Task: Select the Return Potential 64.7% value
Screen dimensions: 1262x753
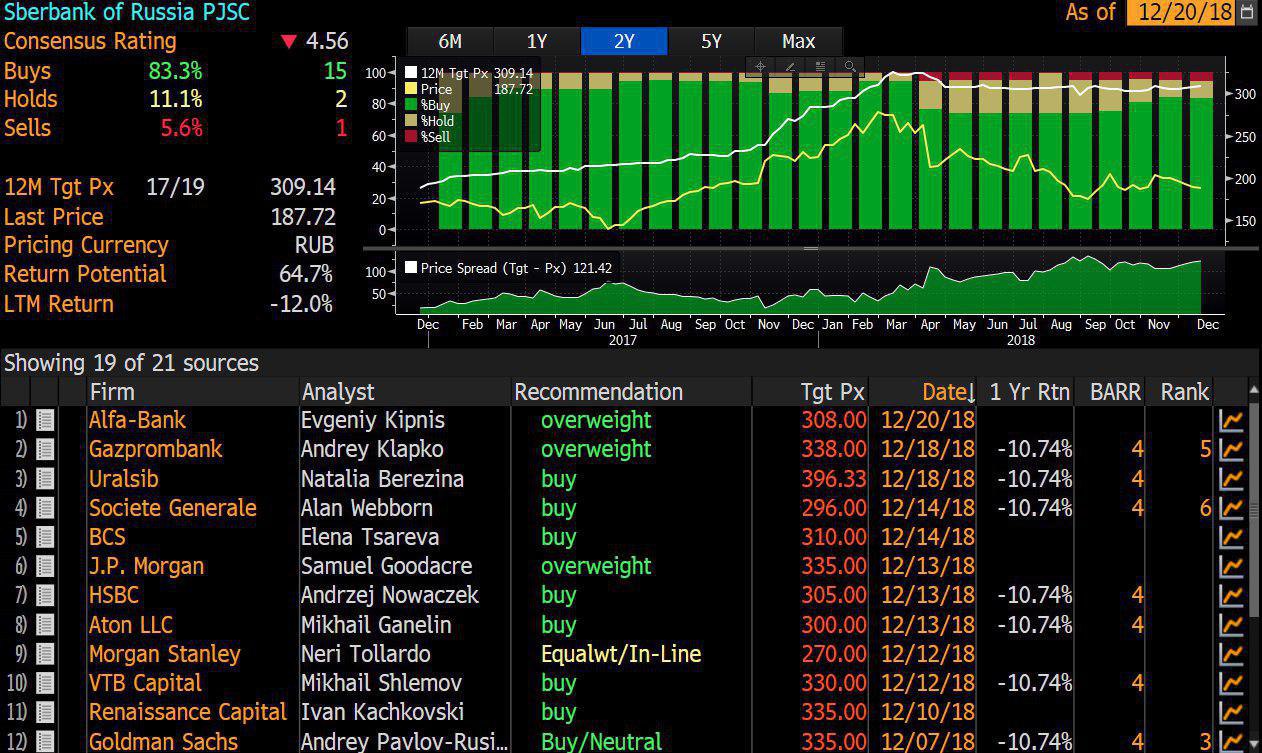Action: tap(306, 274)
